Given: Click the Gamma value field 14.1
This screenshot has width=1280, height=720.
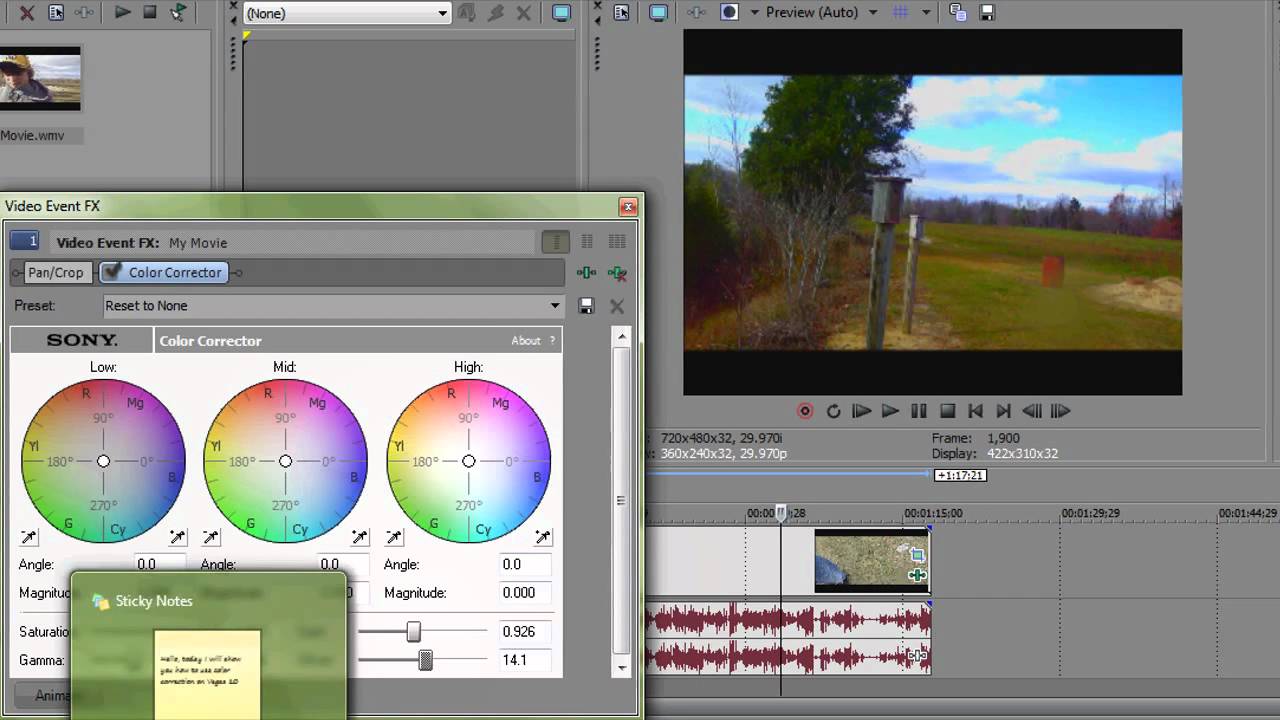Looking at the screenshot, I should 526,660.
